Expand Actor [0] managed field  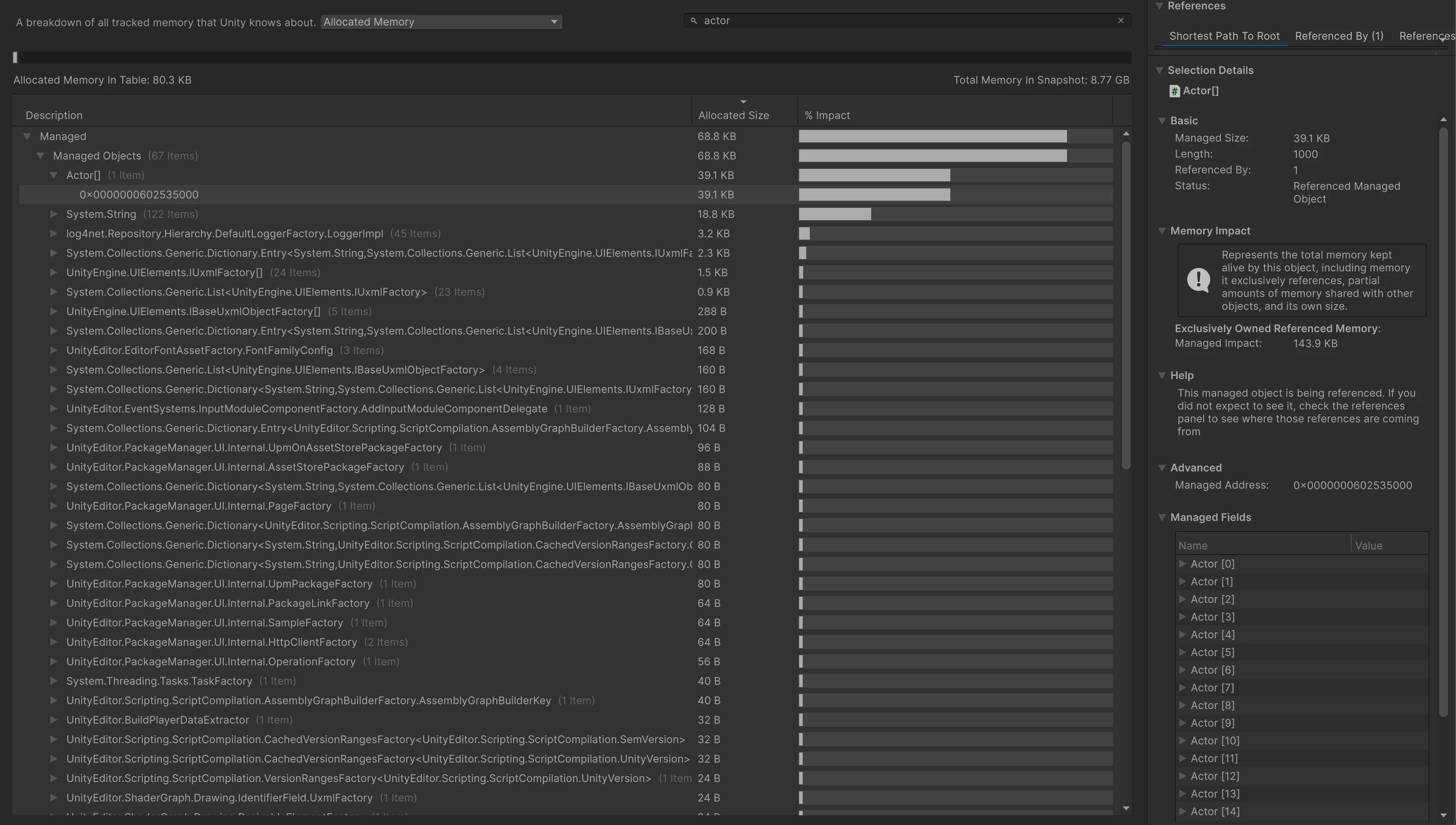1182,564
